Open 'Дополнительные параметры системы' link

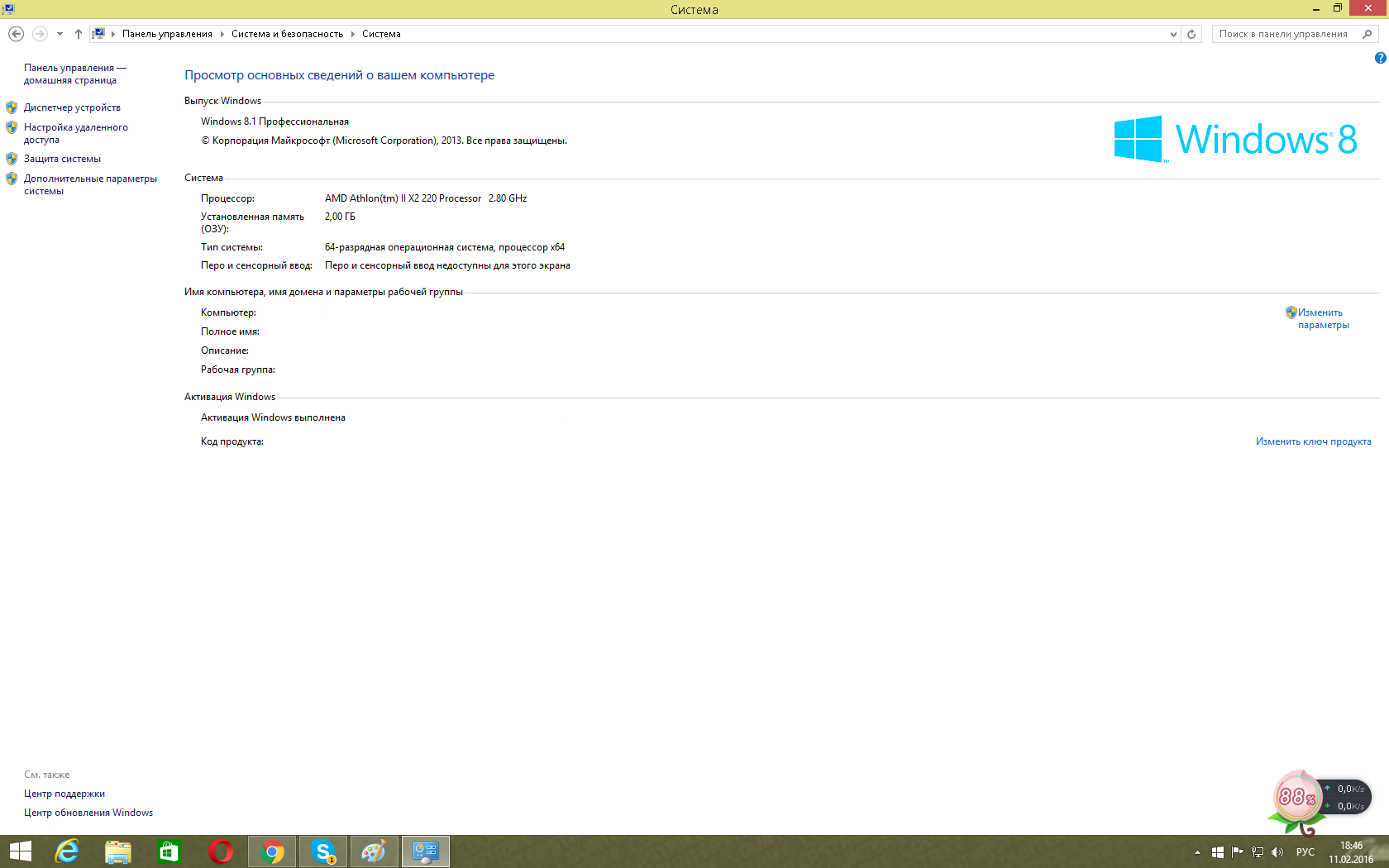[90, 184]
